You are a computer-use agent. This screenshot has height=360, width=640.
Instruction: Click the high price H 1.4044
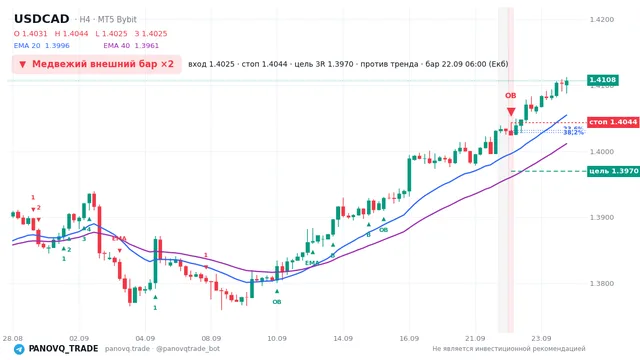click(71, 33)
